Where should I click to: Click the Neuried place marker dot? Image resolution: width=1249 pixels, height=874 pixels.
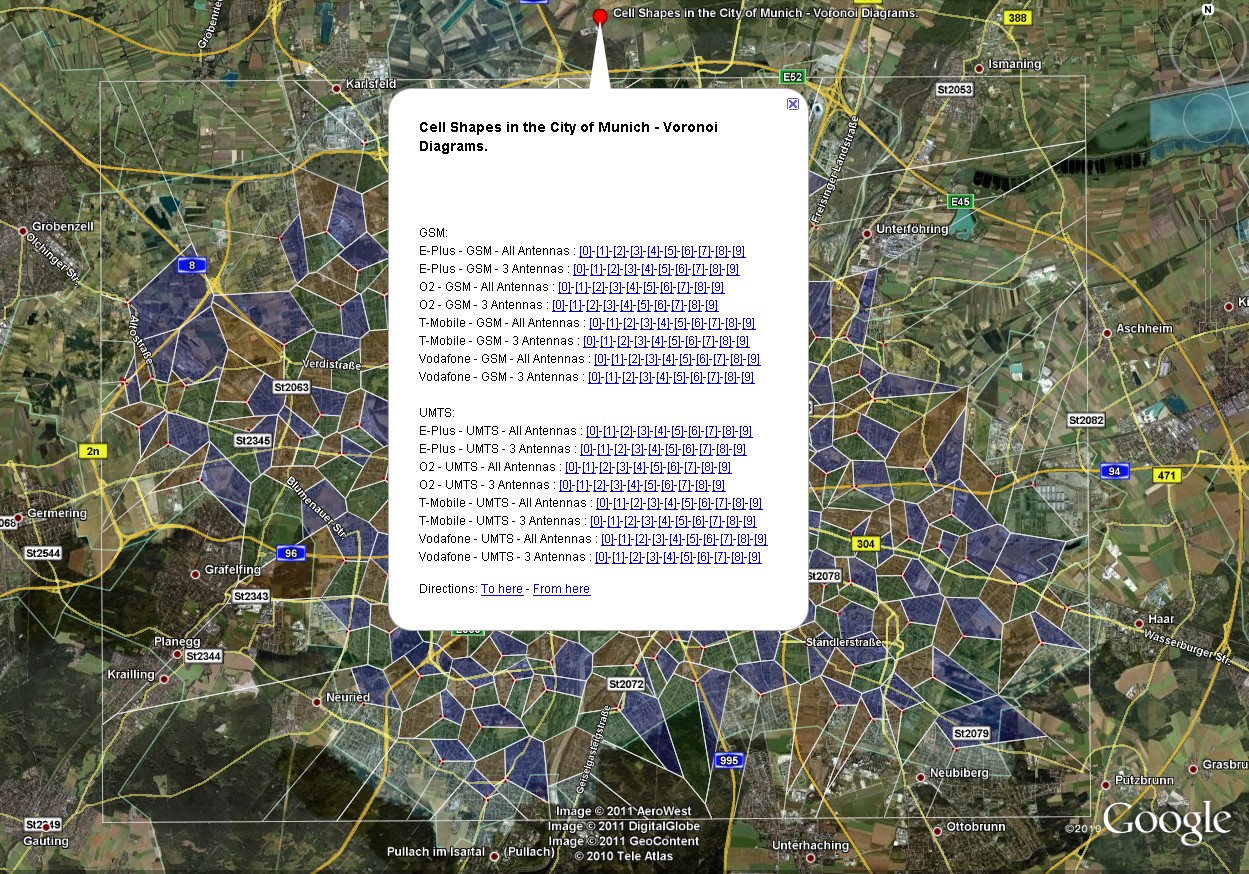click(x=317, y=702)
